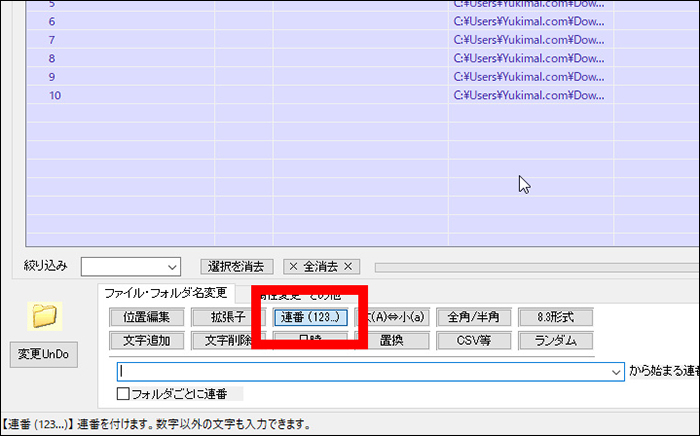This screenshot has width=700, height=436.
Task: Click the 文字削除 button
Action: [x=227, y=340]
